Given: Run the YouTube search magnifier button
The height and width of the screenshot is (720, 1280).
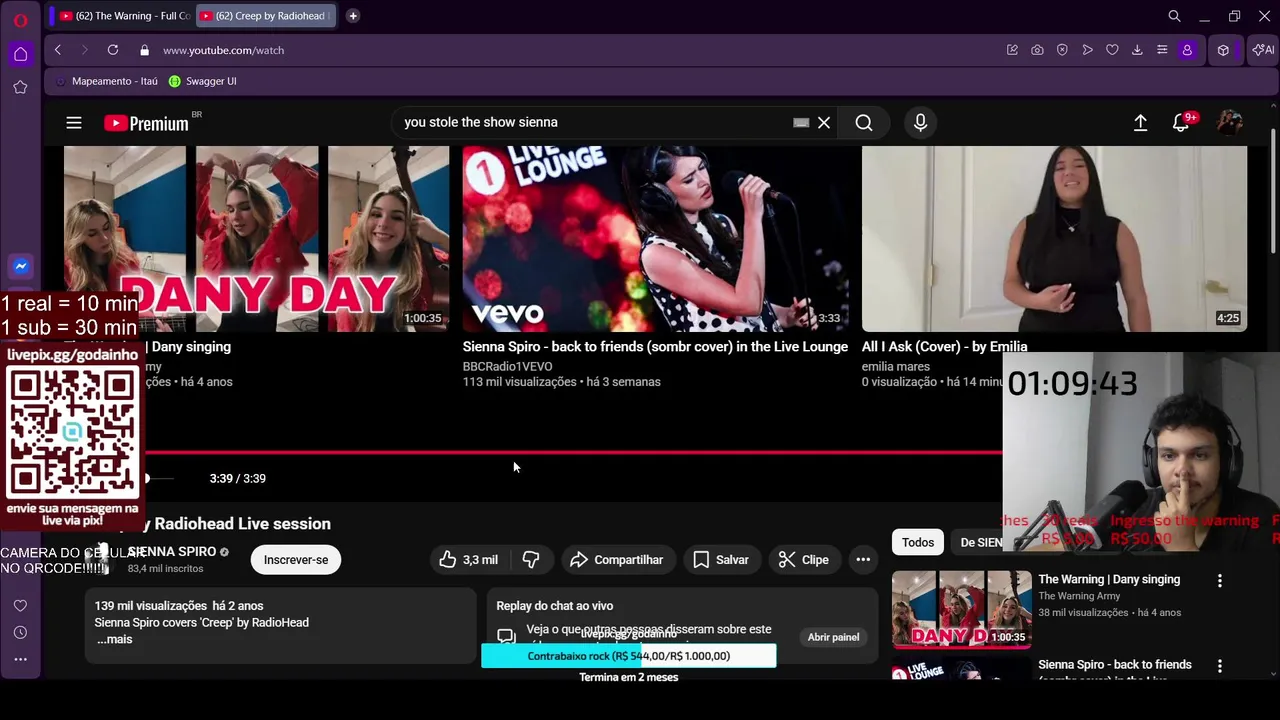Looking at the screenshot, I should pyautogui.click(x=864, y=123).
